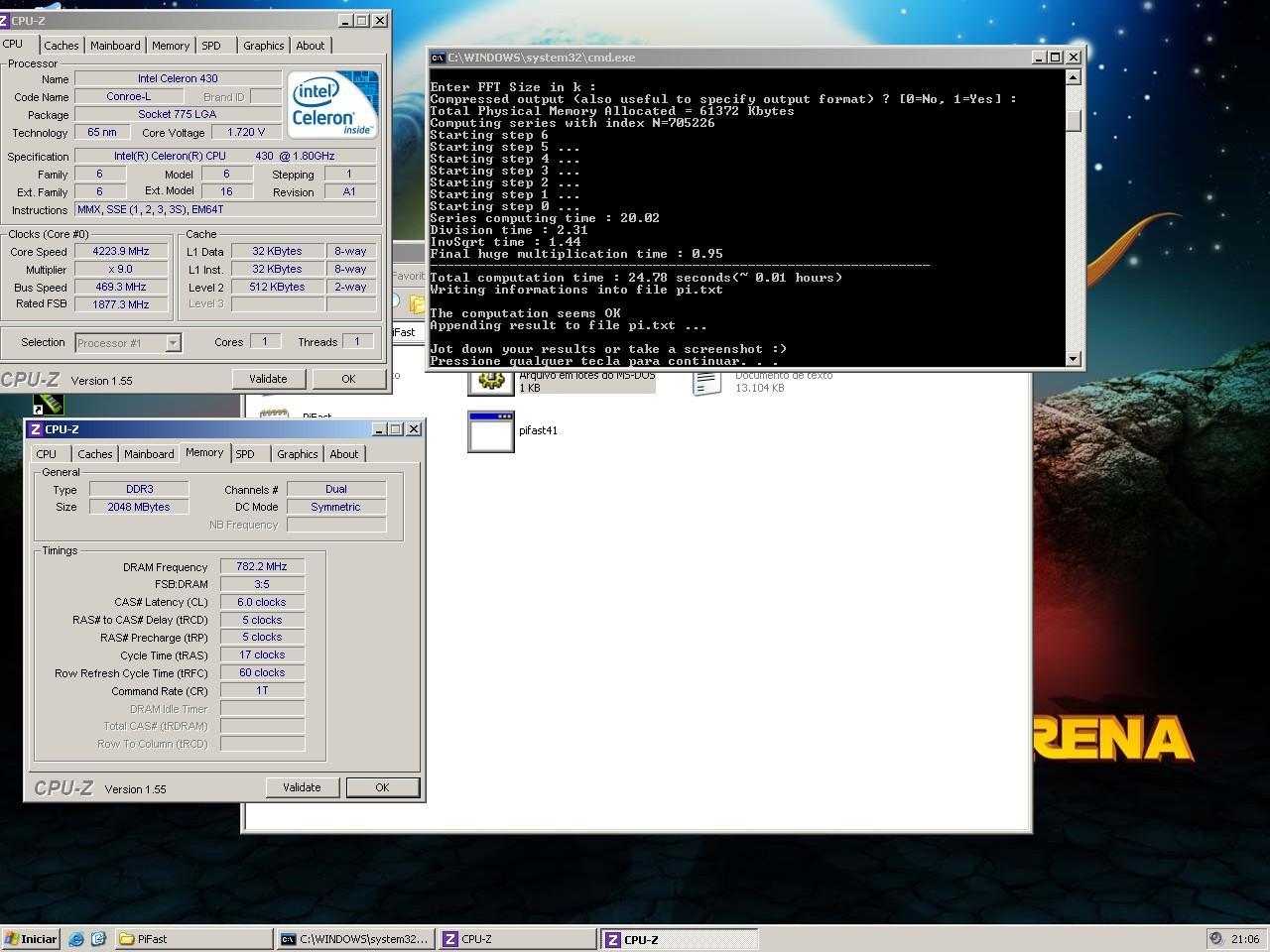The image size is (1270, 952).
Task: Click the 21:06 taskbar clock
Action: (x=1245, y=939)
